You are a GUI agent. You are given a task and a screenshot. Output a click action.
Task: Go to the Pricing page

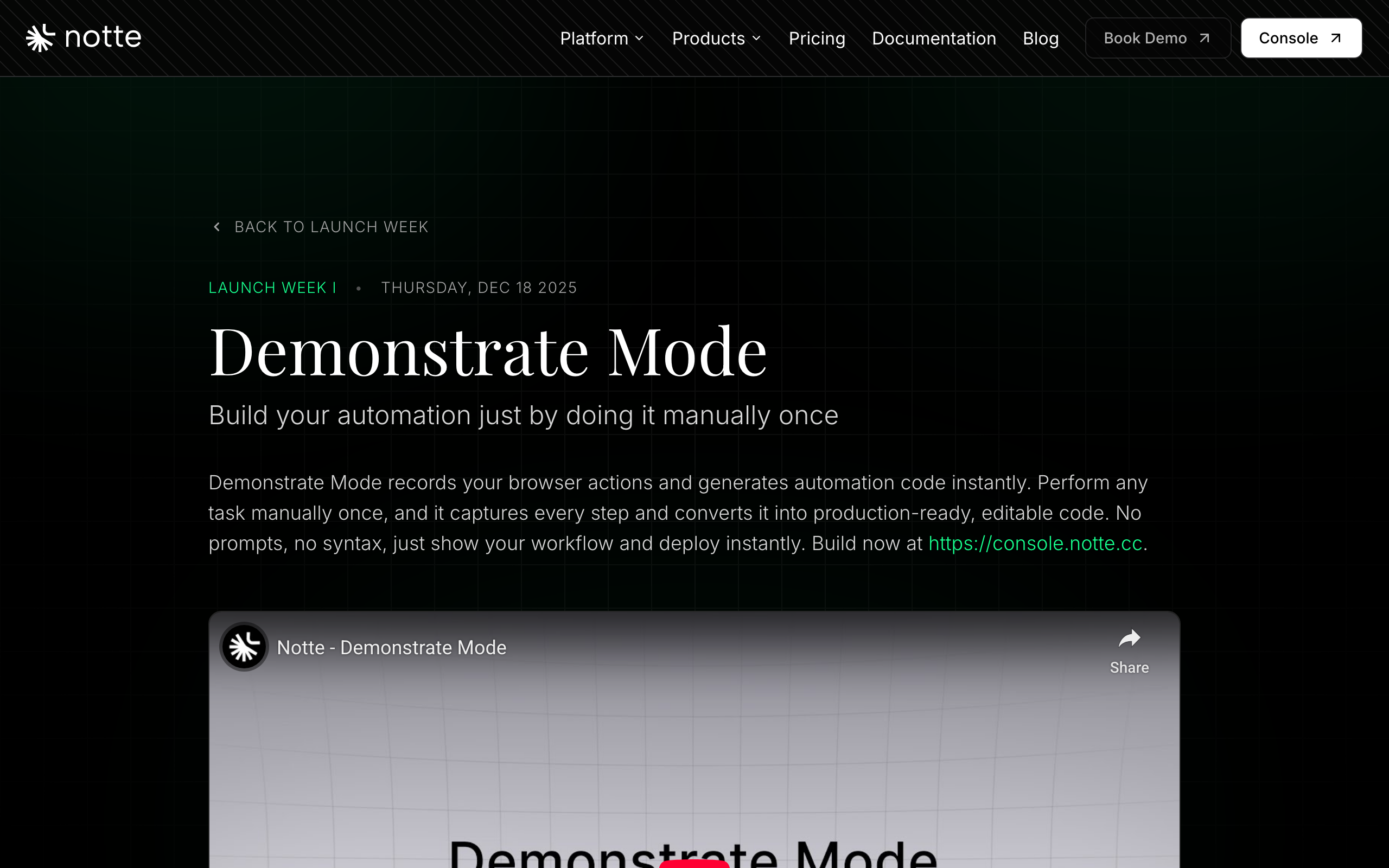816,39
